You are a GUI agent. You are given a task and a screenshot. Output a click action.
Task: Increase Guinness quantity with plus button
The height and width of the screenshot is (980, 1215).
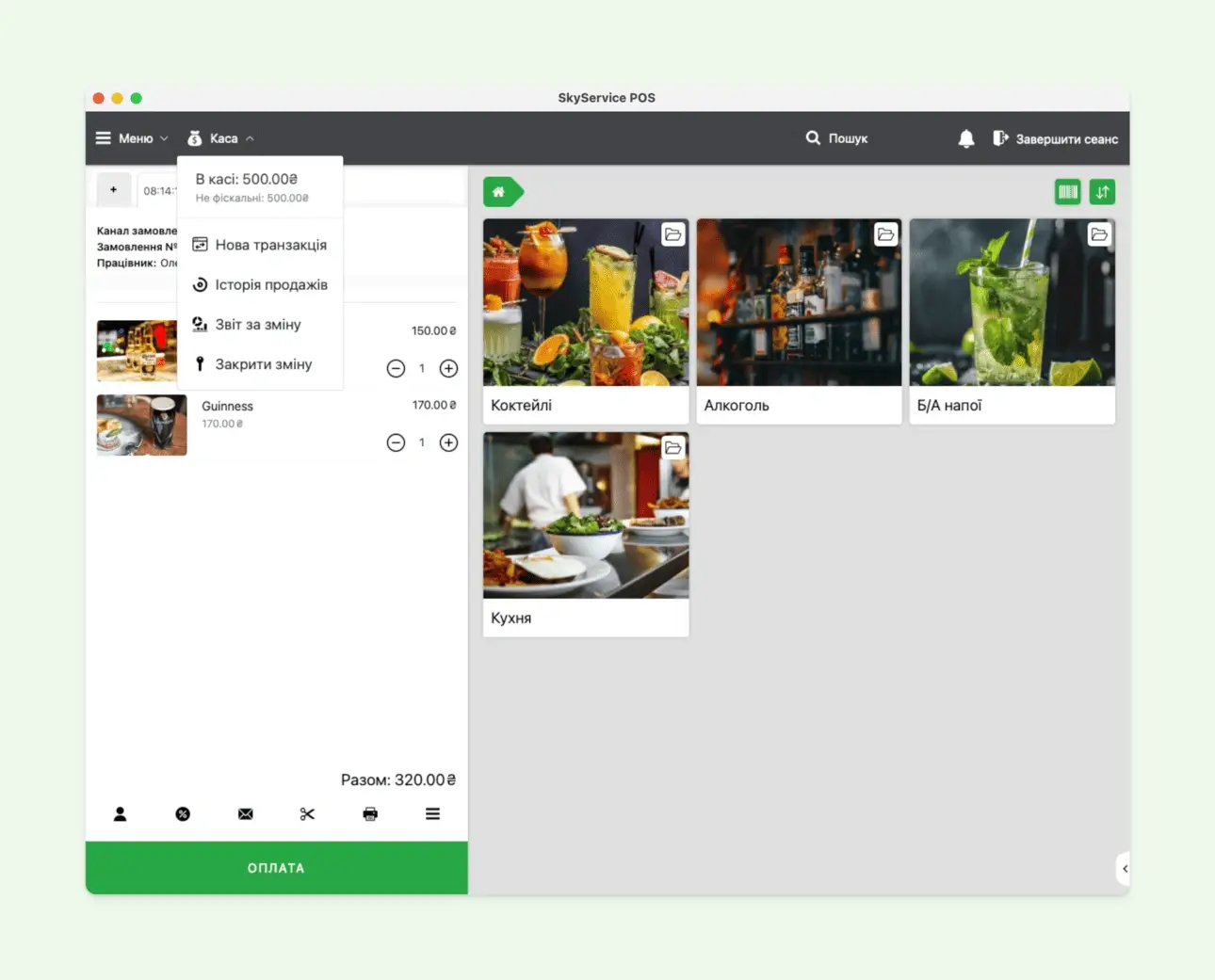[x=448, y=442]
